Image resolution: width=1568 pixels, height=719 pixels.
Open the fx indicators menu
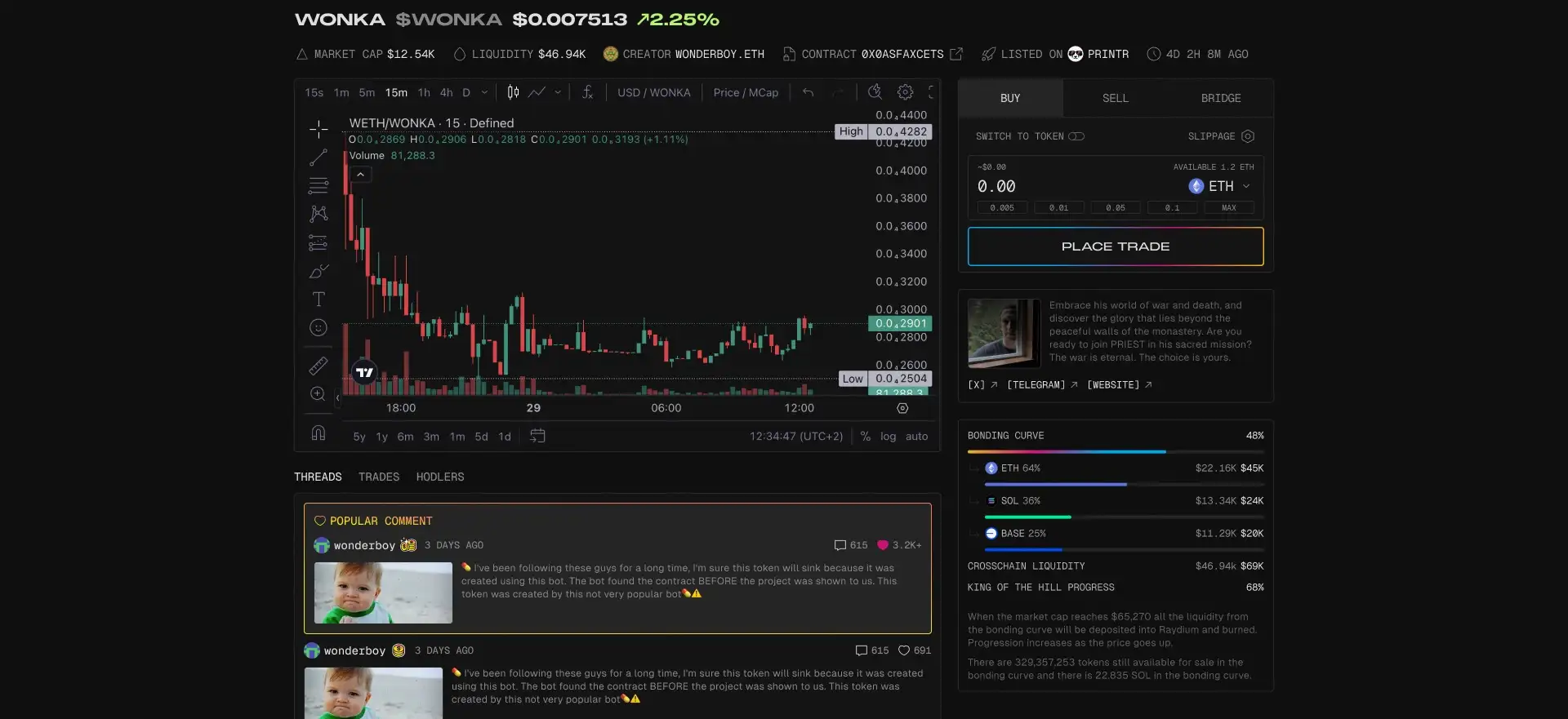[587, 92]
